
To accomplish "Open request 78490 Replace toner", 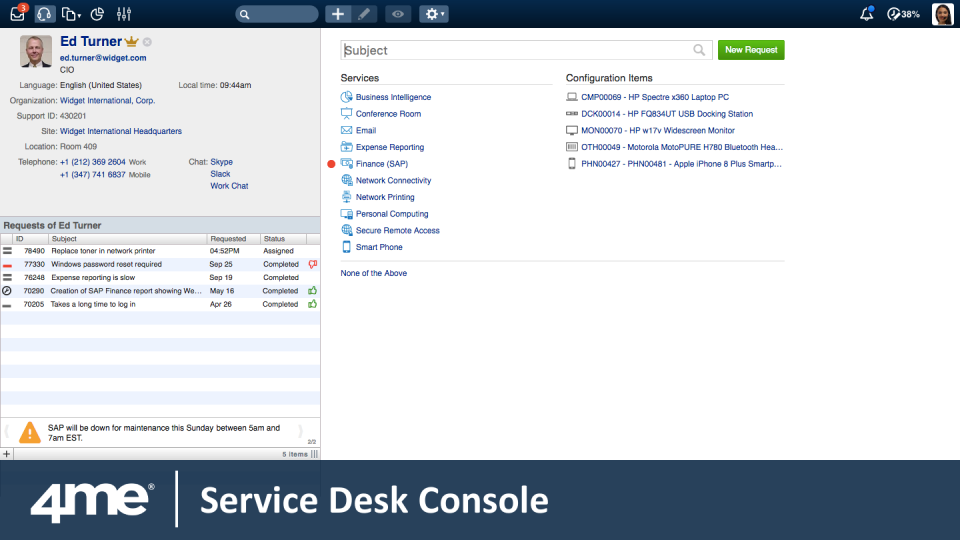I will 160,251.
